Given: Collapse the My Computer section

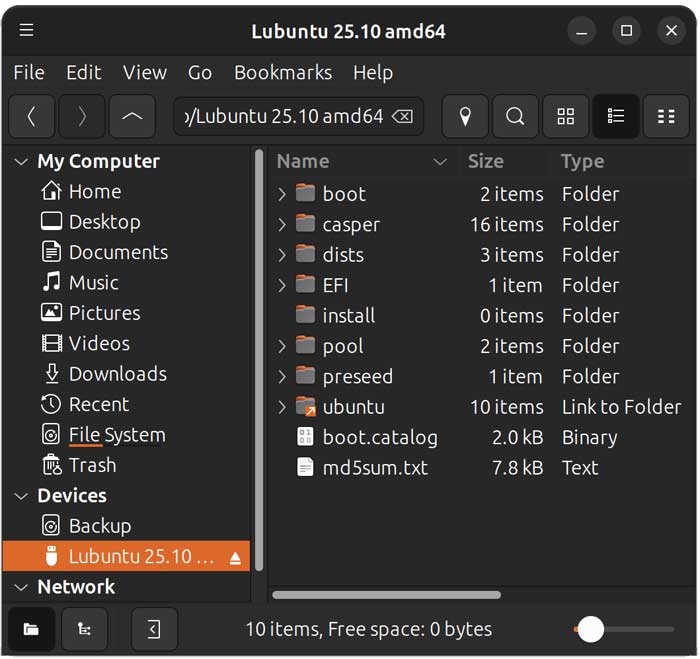Looking at the screenshot, I should [21, 161].
